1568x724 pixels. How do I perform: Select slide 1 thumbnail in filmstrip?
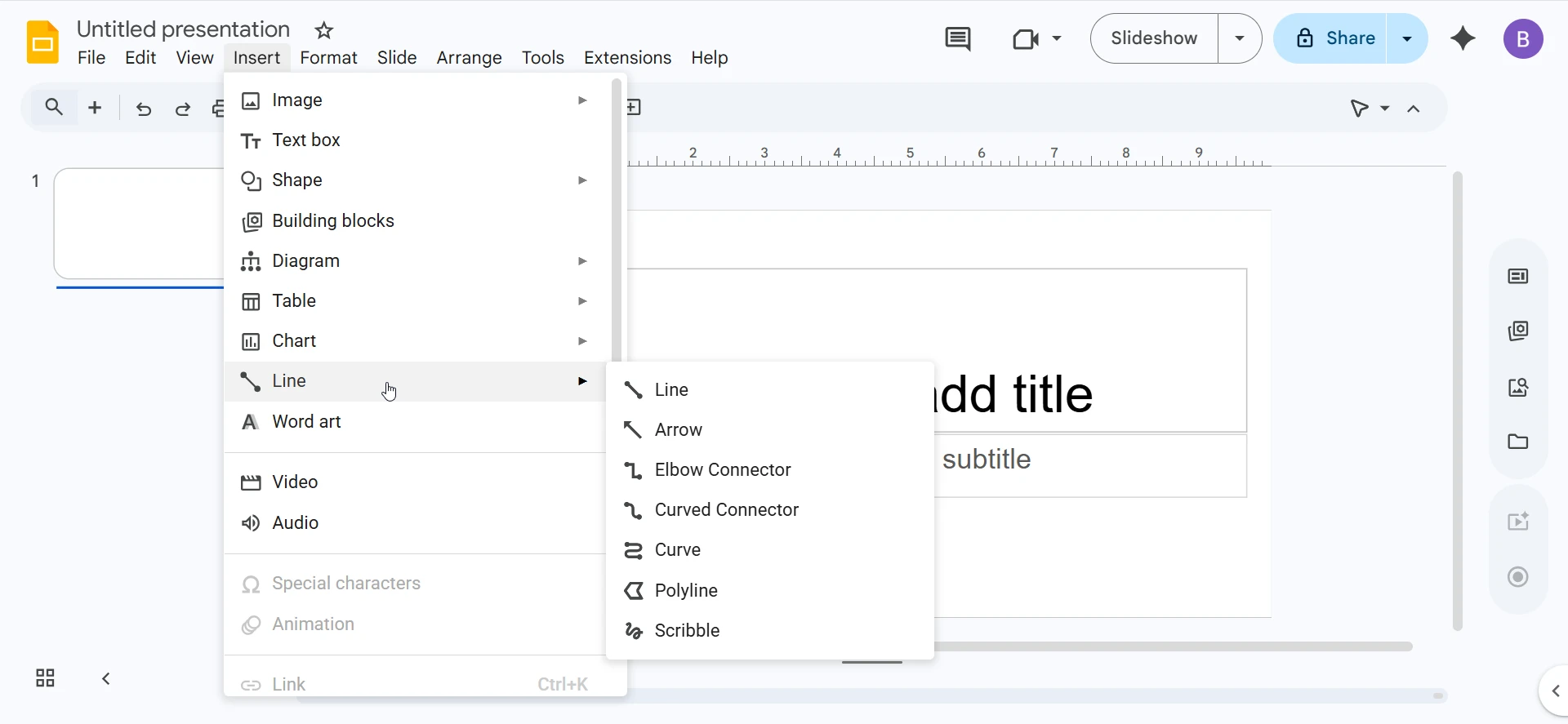click(x=139, y=224)
